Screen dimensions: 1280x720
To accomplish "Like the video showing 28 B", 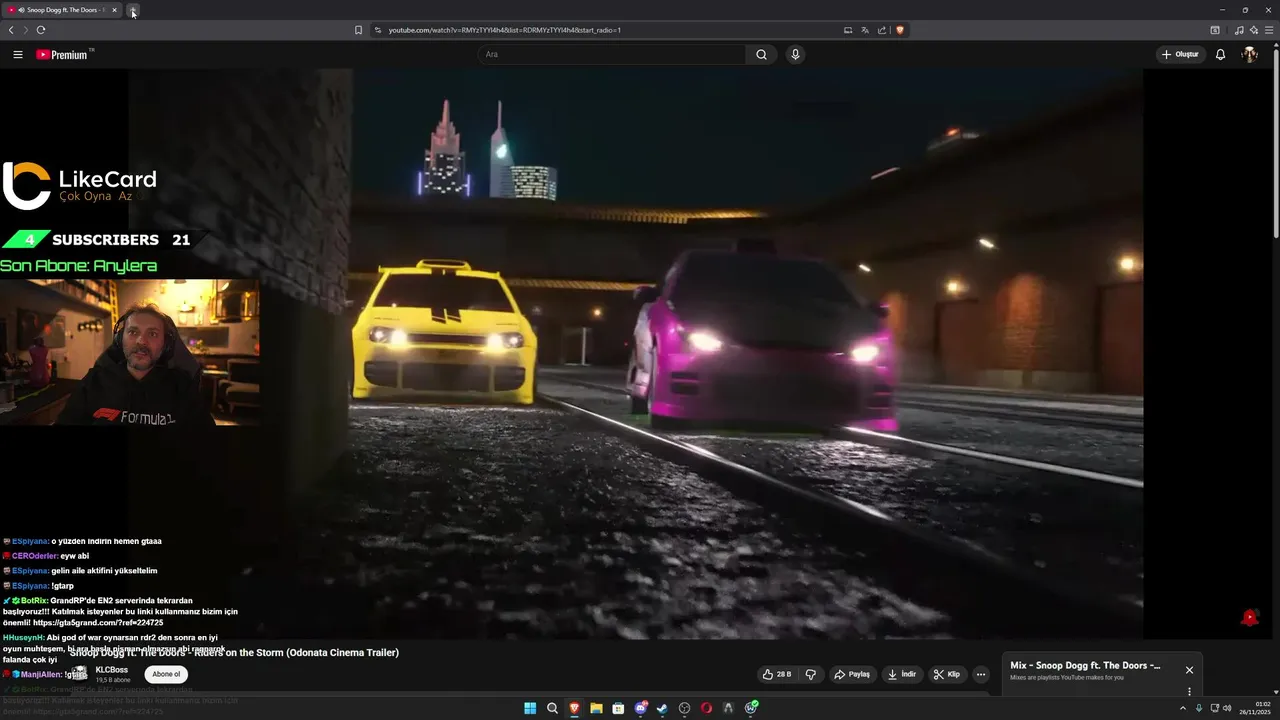I will pyautogui.click(x=777, y=674).
